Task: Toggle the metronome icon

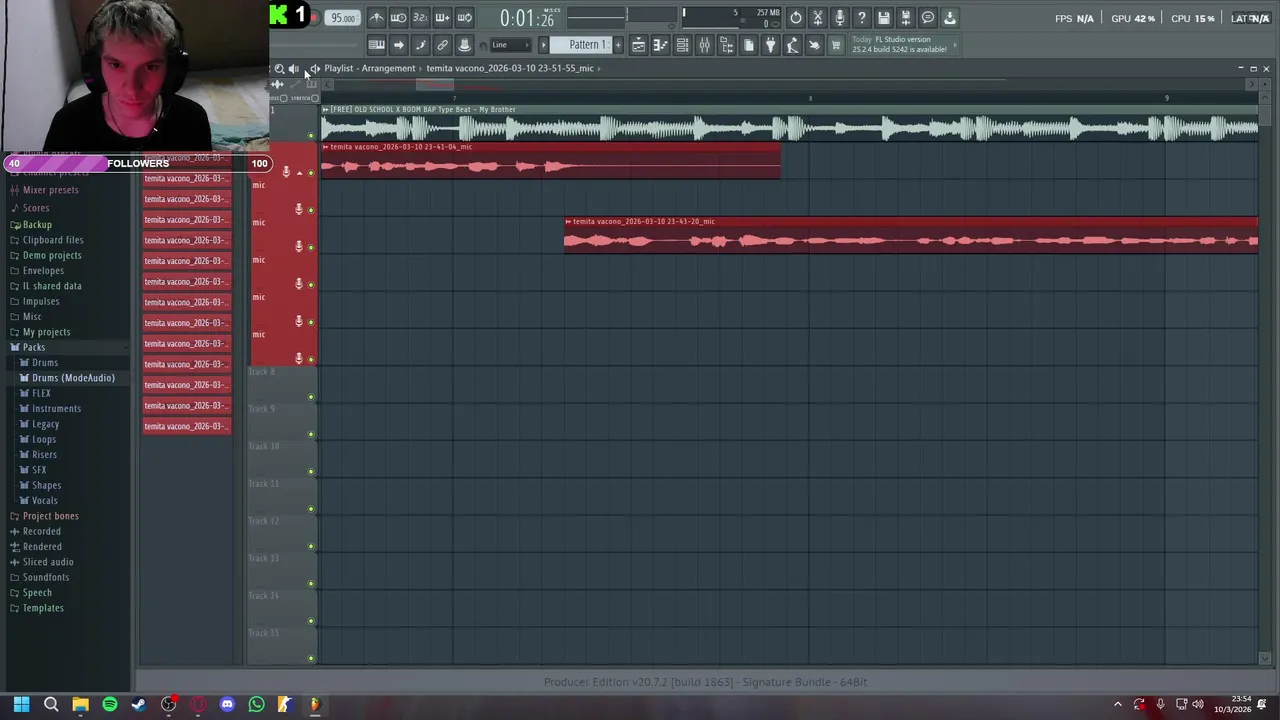Action: [376, 18]
